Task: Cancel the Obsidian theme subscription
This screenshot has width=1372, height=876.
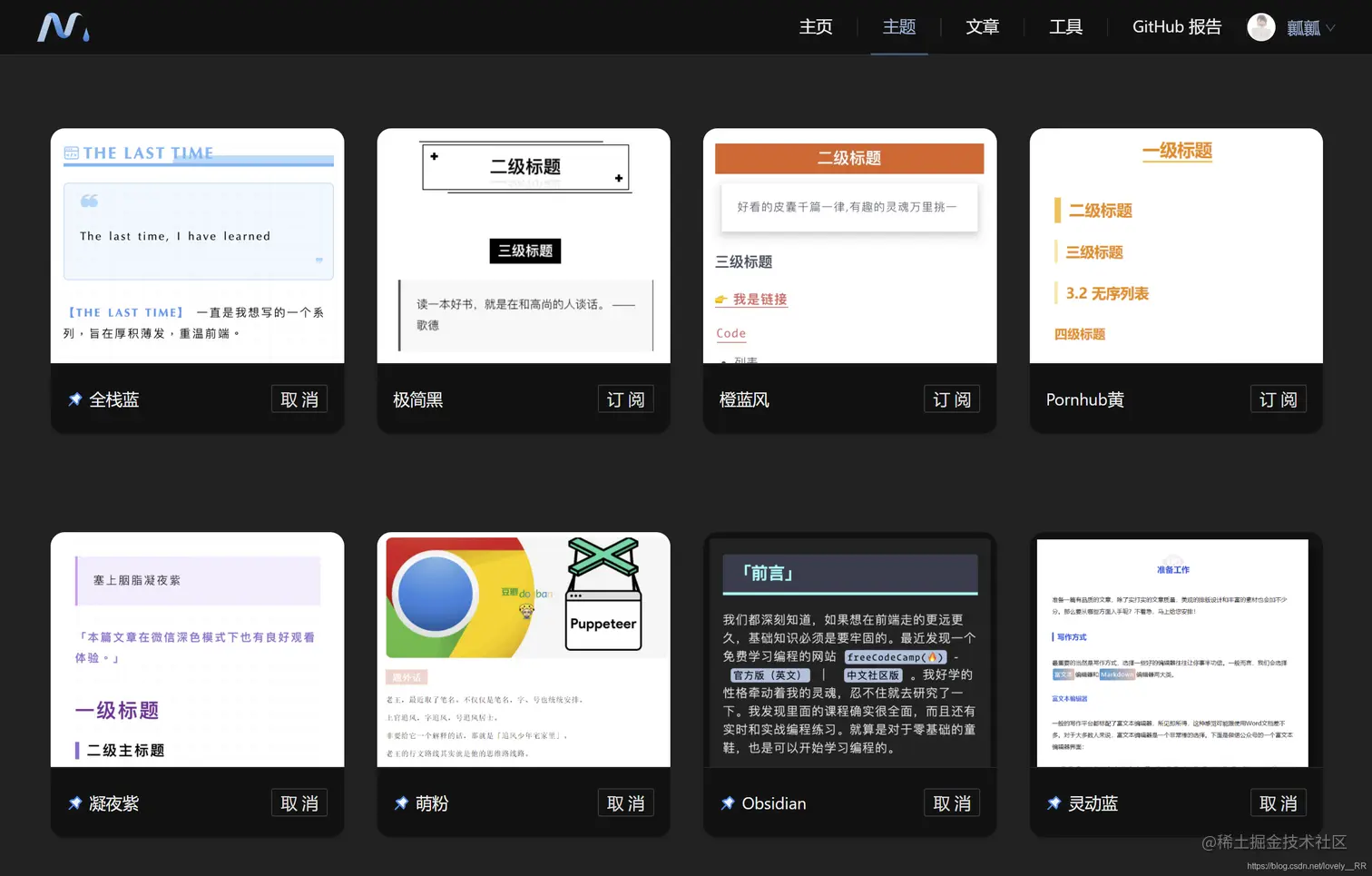Action: pyautogui.click(x=951, y=802)
